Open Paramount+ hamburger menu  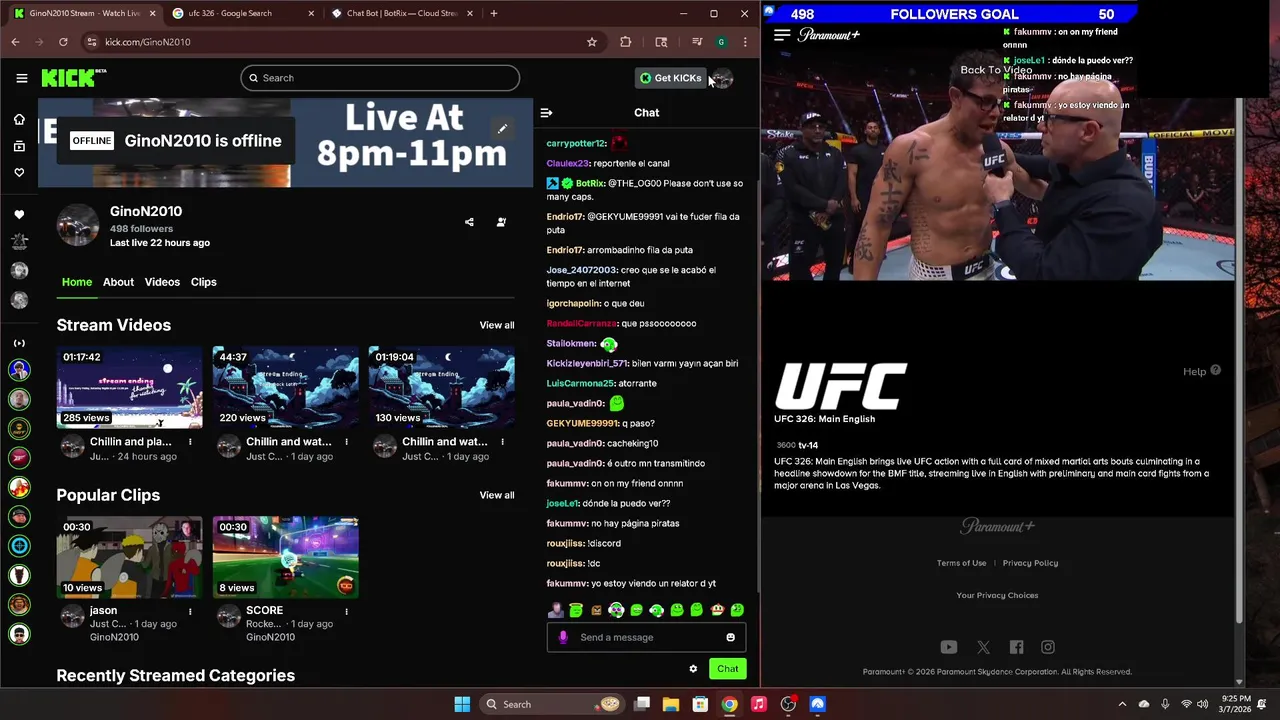point(782,34)
